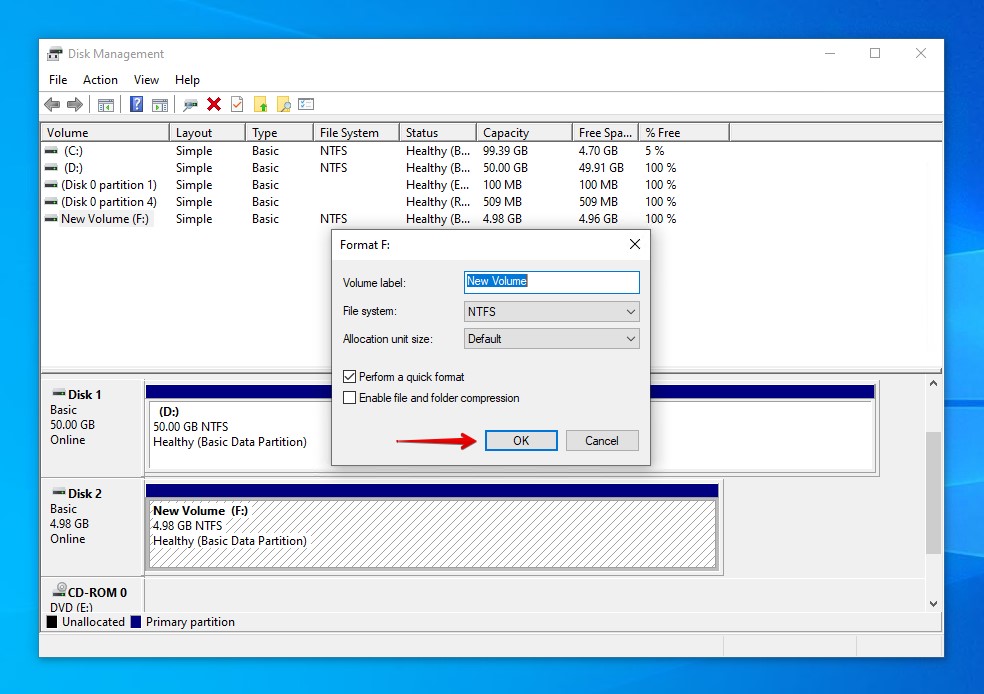Click the Show/Hide Console Tree icon
Viewport: 984px width, 694px height.
pos(105,104)
